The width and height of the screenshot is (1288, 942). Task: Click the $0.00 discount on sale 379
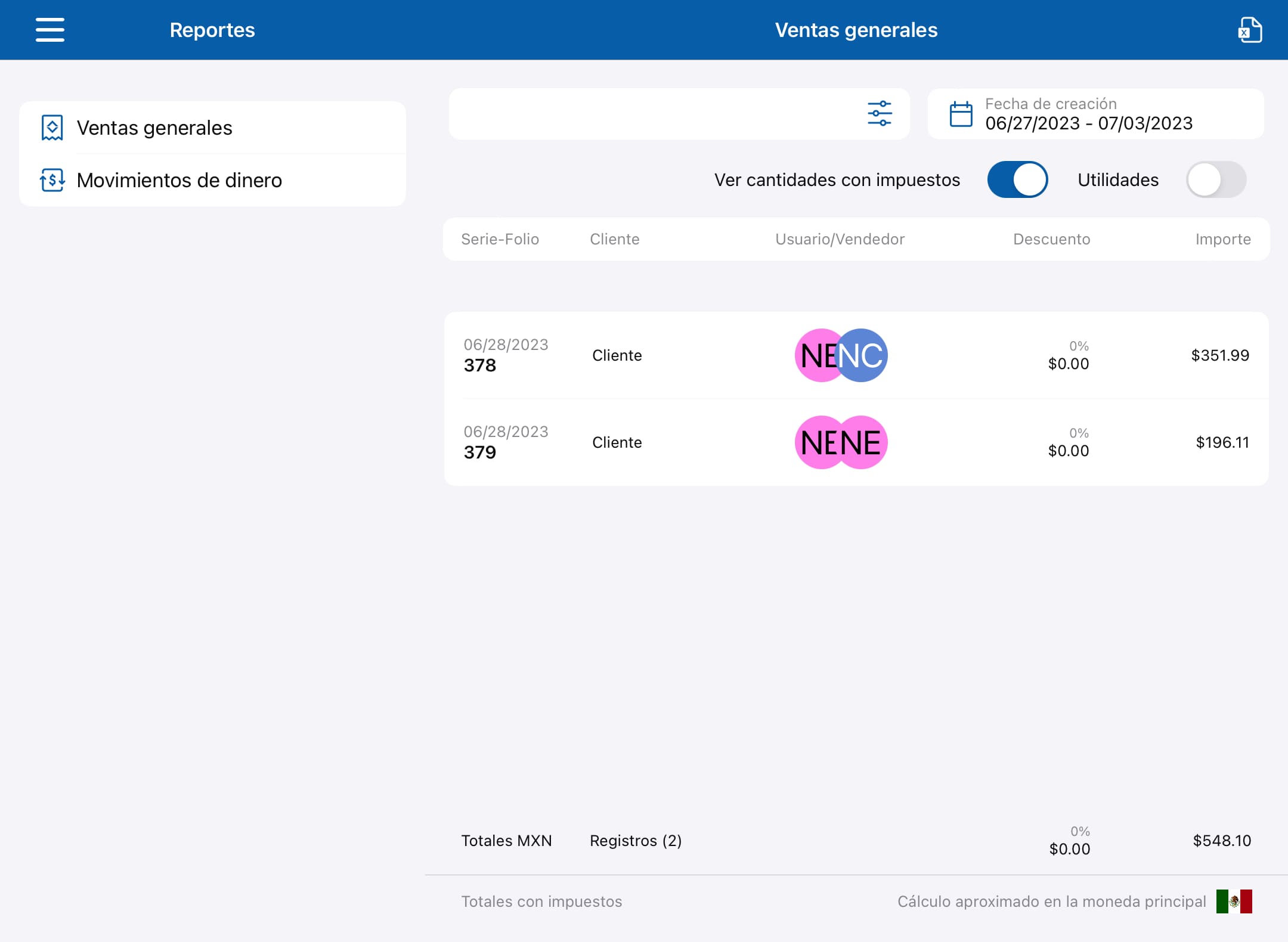[x=1069, y=451]
